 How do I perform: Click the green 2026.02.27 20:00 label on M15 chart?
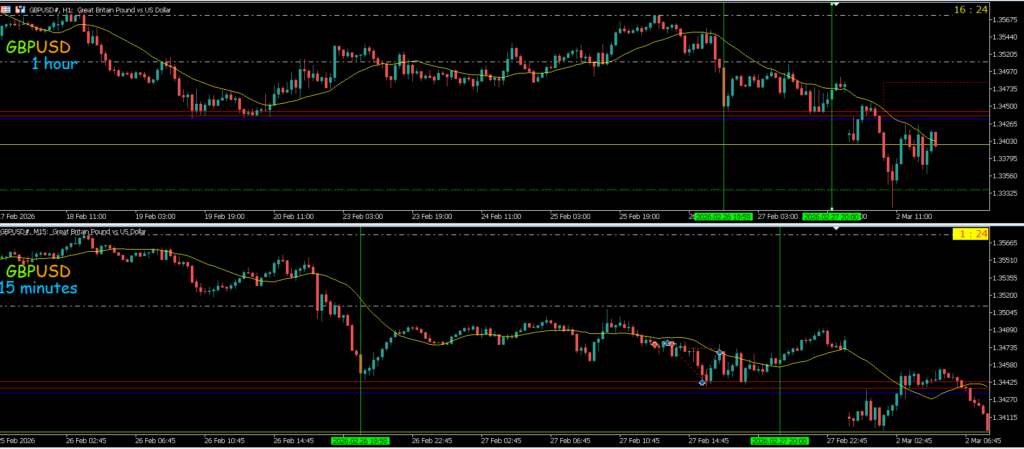click(x=779, y=440)
